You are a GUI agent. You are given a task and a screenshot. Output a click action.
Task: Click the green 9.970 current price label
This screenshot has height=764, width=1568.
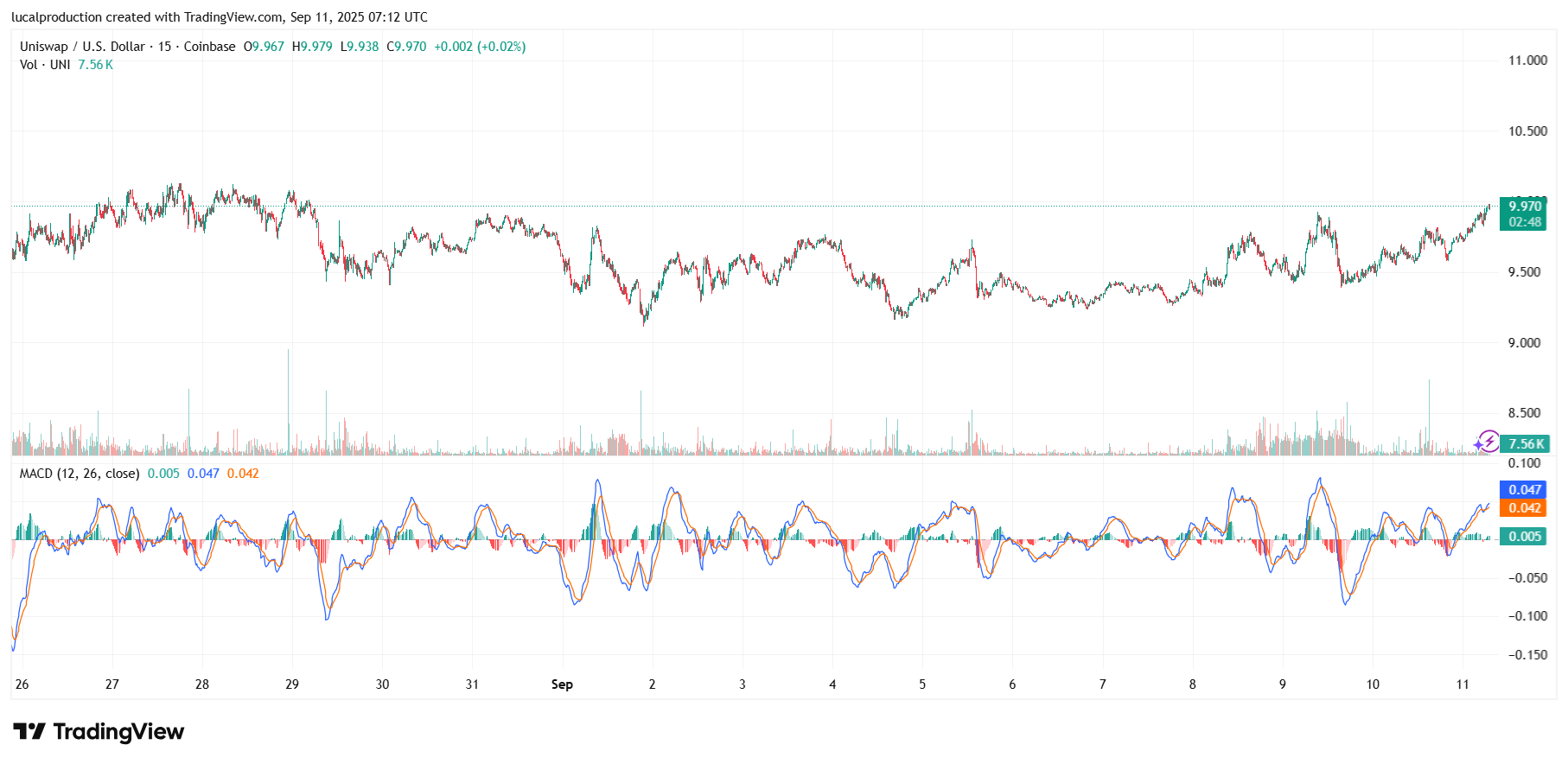click(1525, 207)
